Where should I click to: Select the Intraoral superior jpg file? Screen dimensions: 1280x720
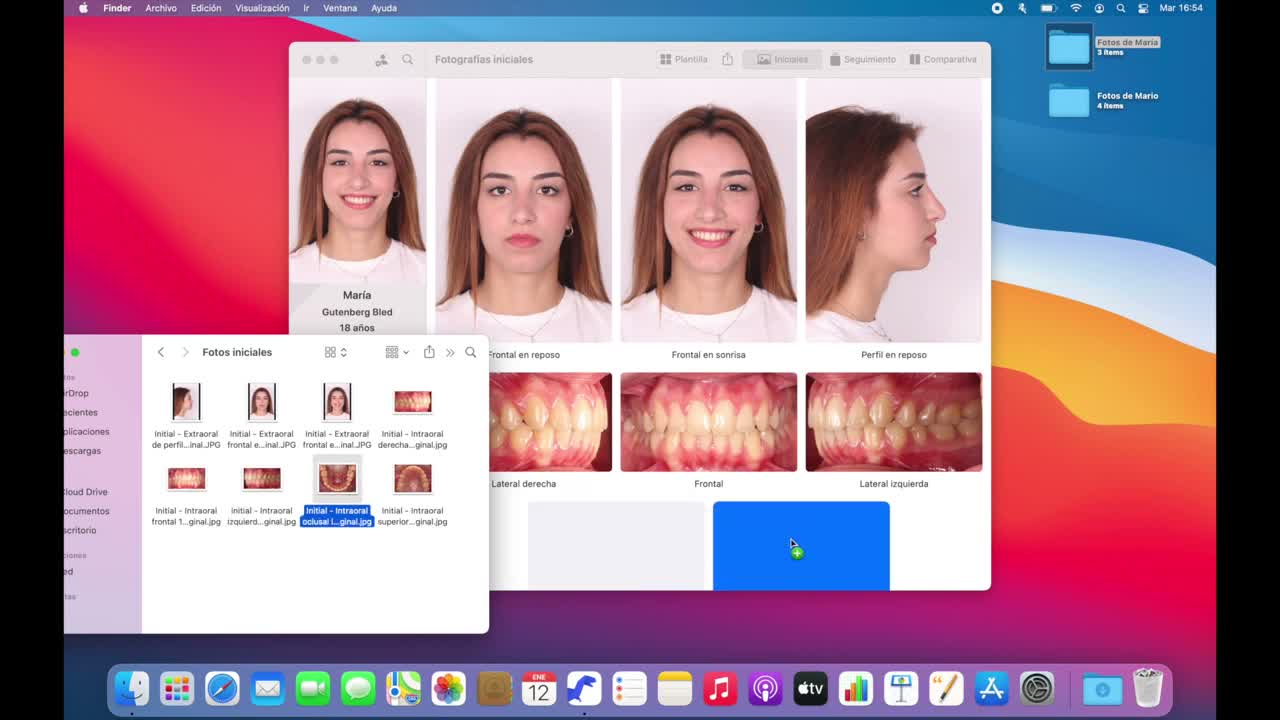pyautogui.click(x=412, y=493)
